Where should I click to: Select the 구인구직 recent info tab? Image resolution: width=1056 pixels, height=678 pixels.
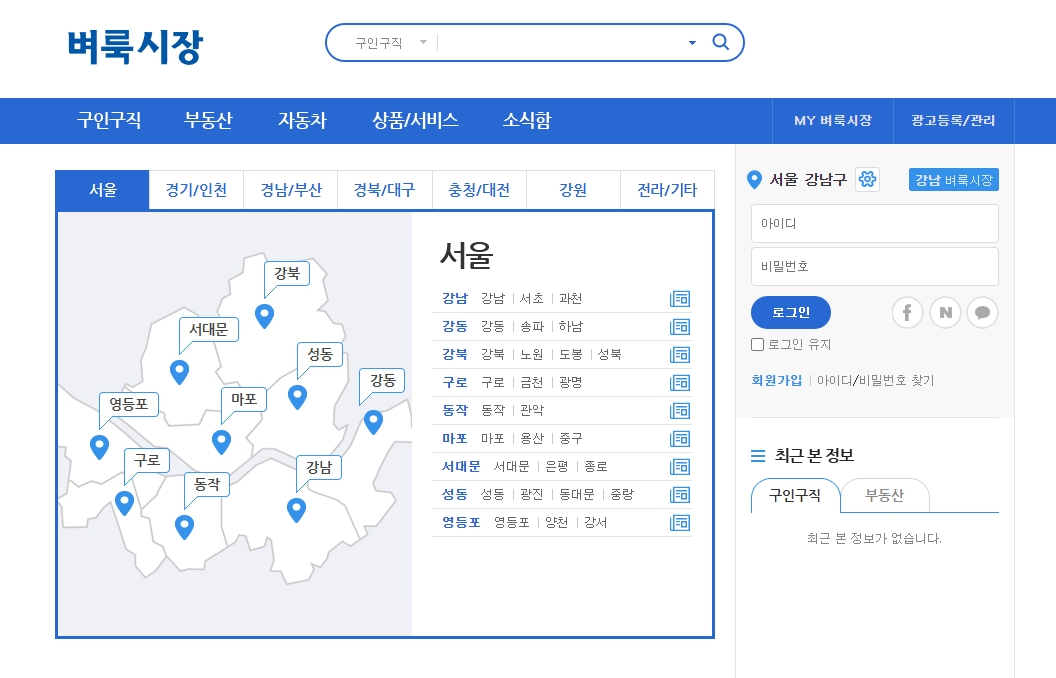point(795,496)
